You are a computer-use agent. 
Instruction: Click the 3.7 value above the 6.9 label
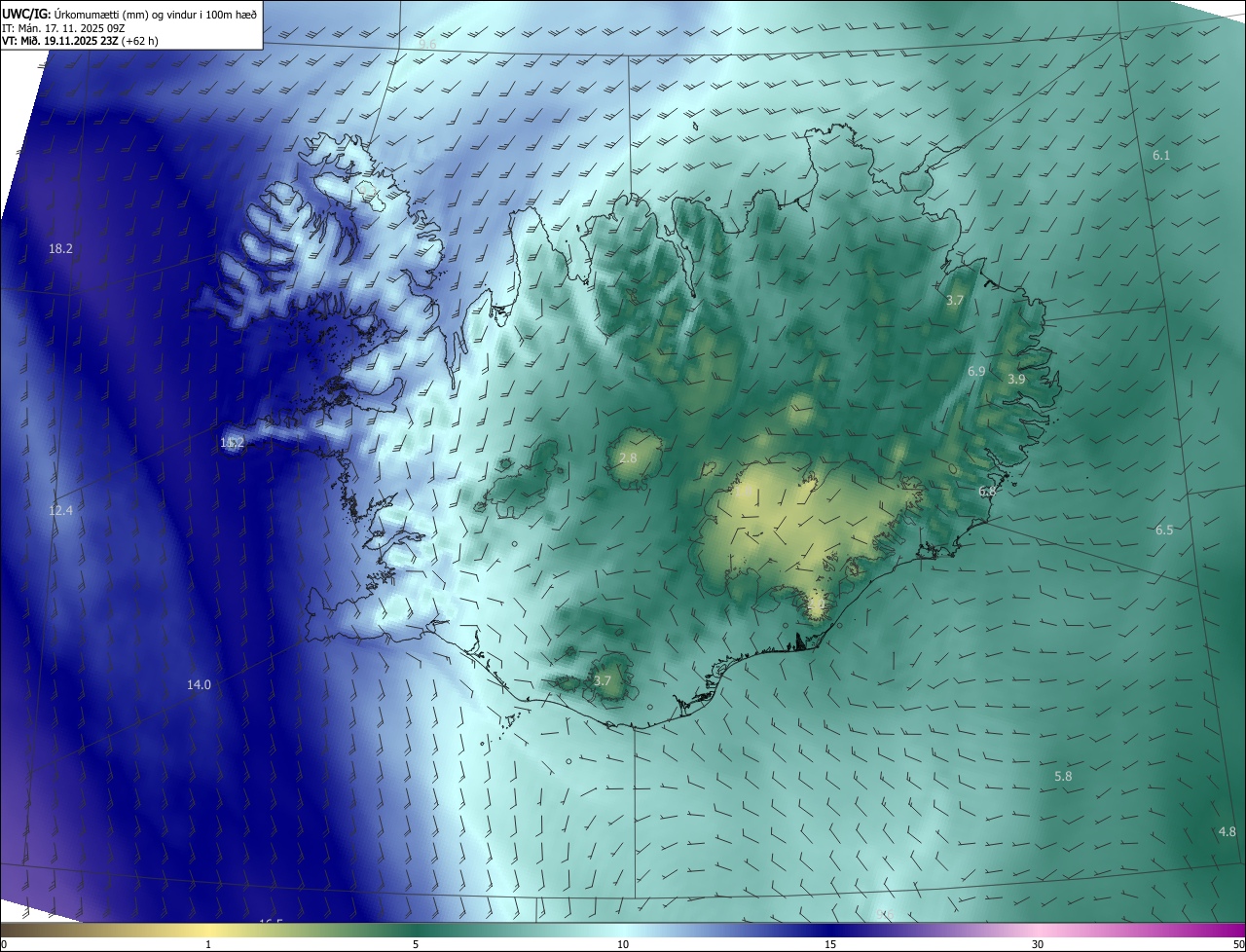pos(954,302)
